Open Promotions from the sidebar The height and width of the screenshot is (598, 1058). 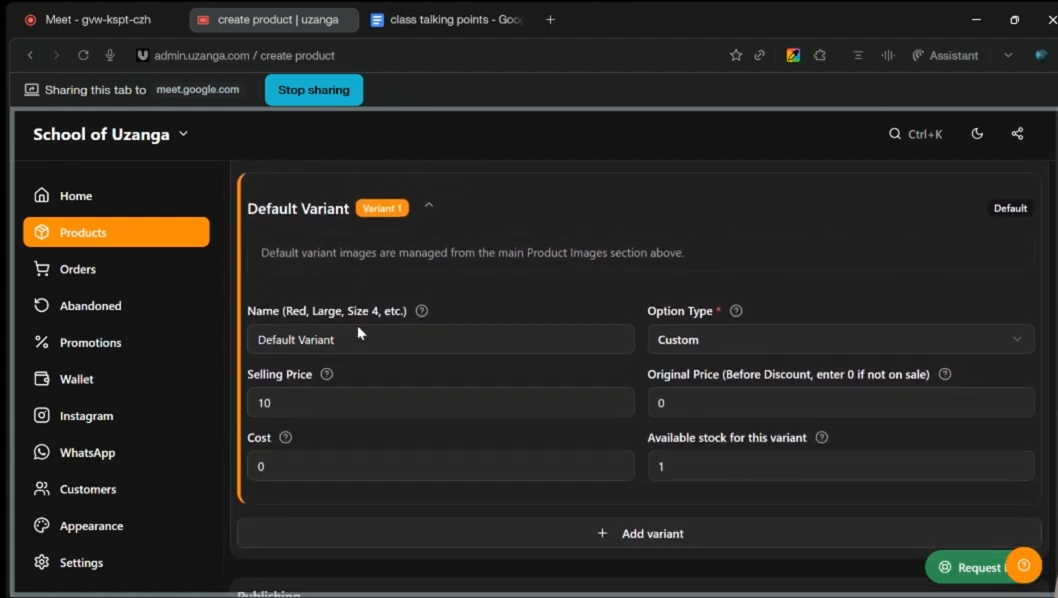[116, 342]
